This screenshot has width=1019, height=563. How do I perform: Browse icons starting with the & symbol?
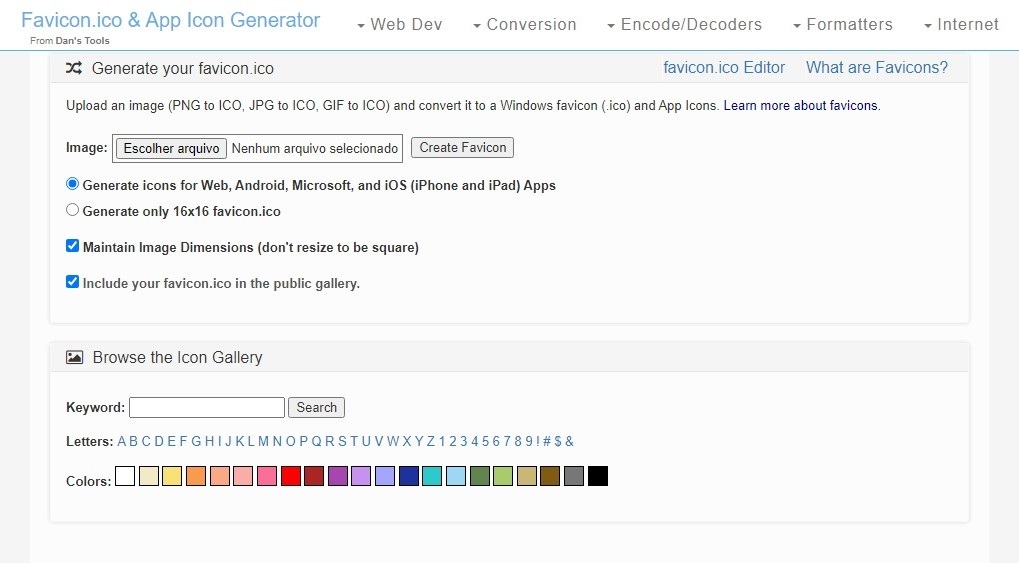pos(569,441)
